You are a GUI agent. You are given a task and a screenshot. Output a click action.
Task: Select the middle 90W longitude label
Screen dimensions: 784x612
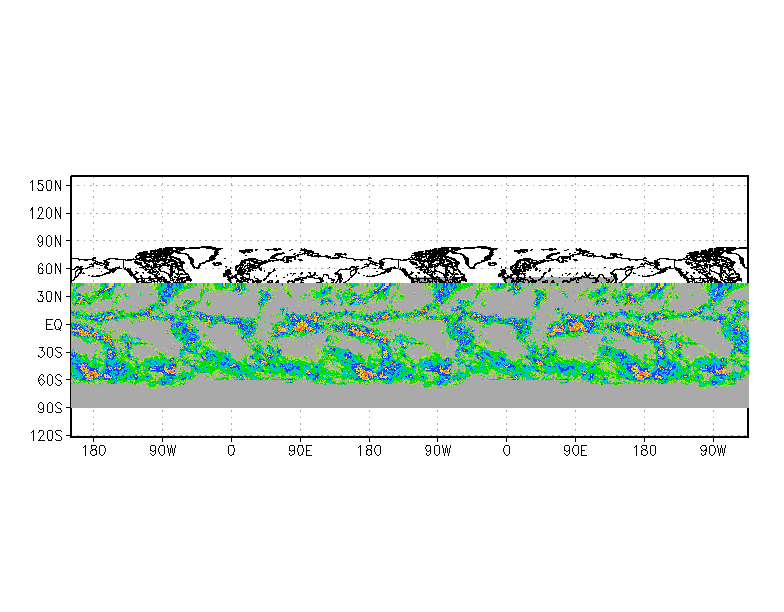click(x=437, y=451)
